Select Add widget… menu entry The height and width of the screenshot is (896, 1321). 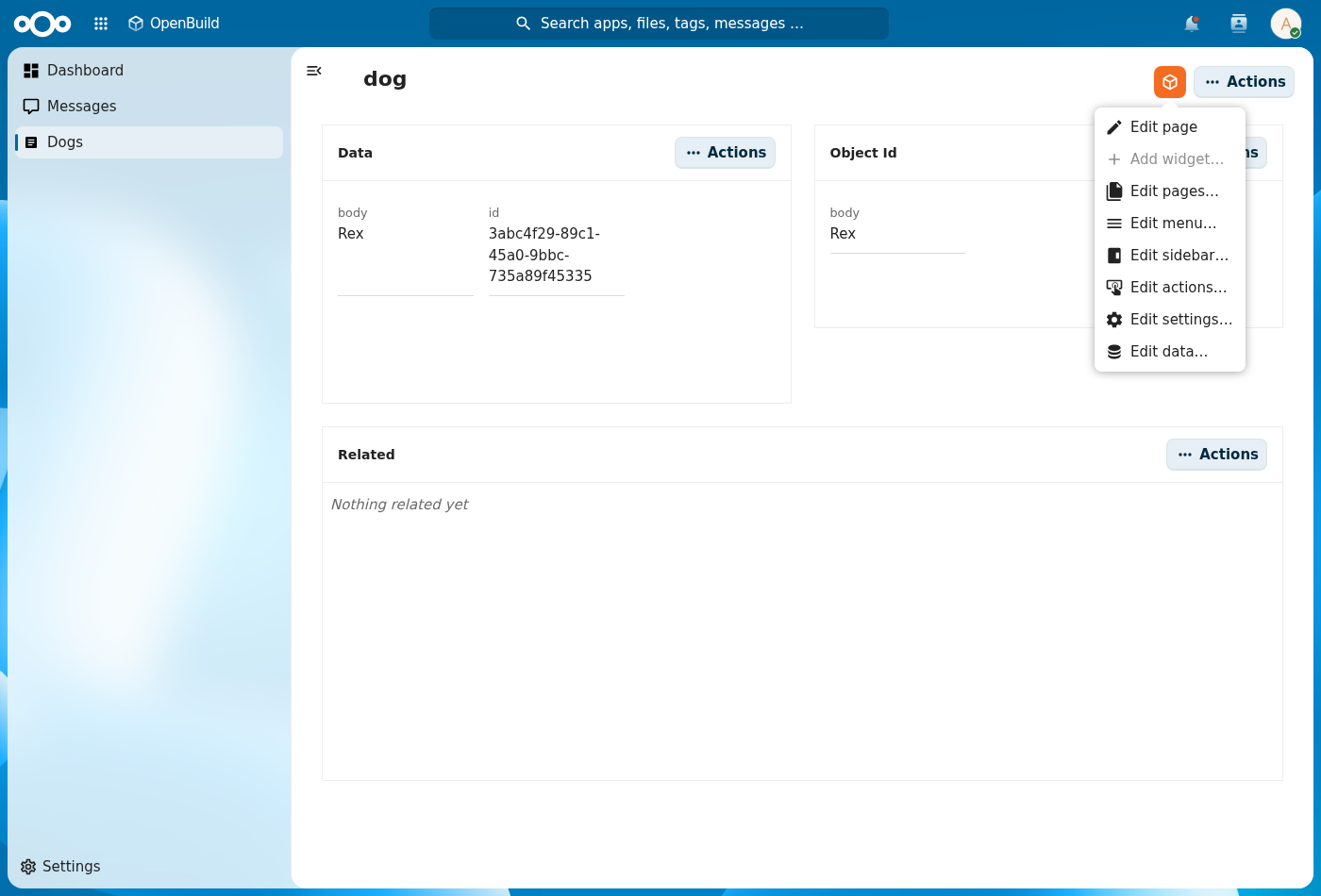pyautogui.click(x=1170, y=159)
